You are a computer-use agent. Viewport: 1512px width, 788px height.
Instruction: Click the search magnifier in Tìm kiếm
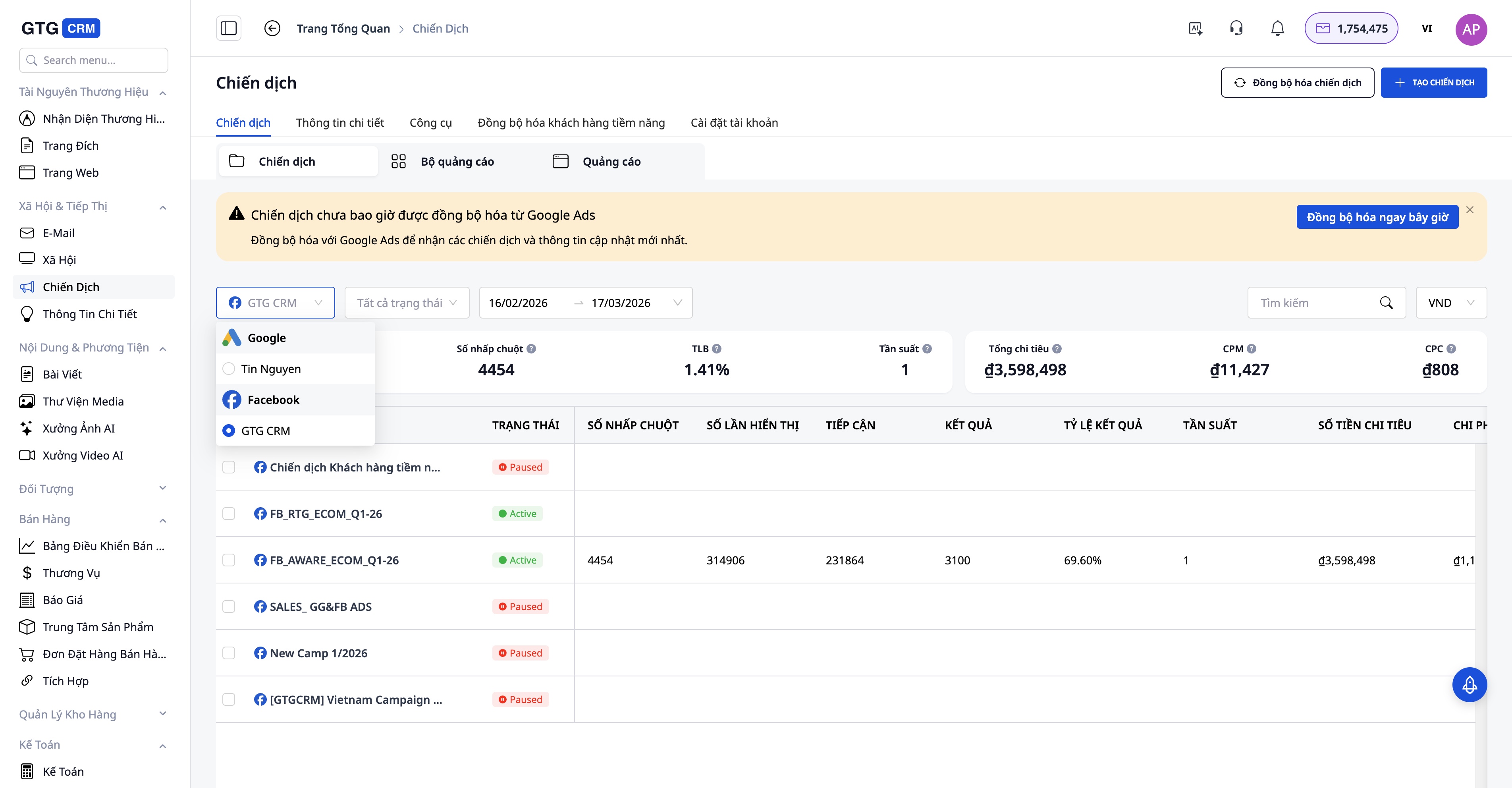(x=1386, y=303)
